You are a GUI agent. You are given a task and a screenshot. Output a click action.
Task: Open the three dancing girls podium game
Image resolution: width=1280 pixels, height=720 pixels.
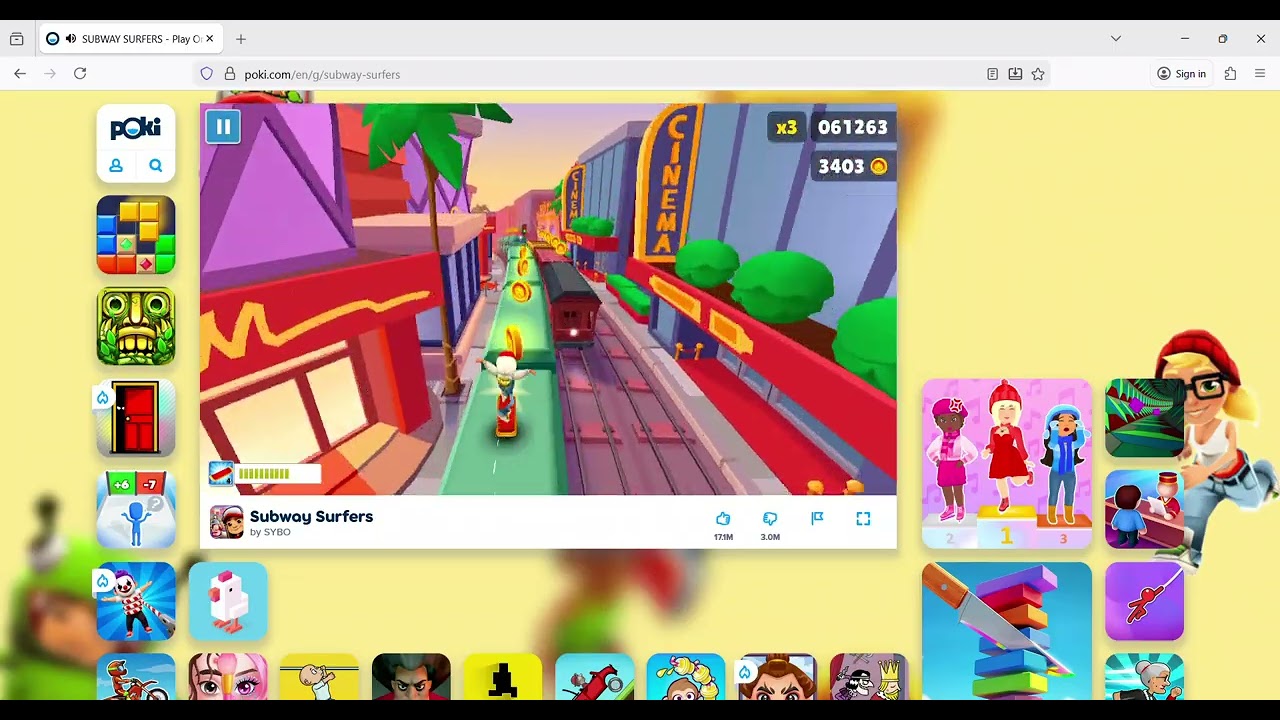pos(1007,464)
